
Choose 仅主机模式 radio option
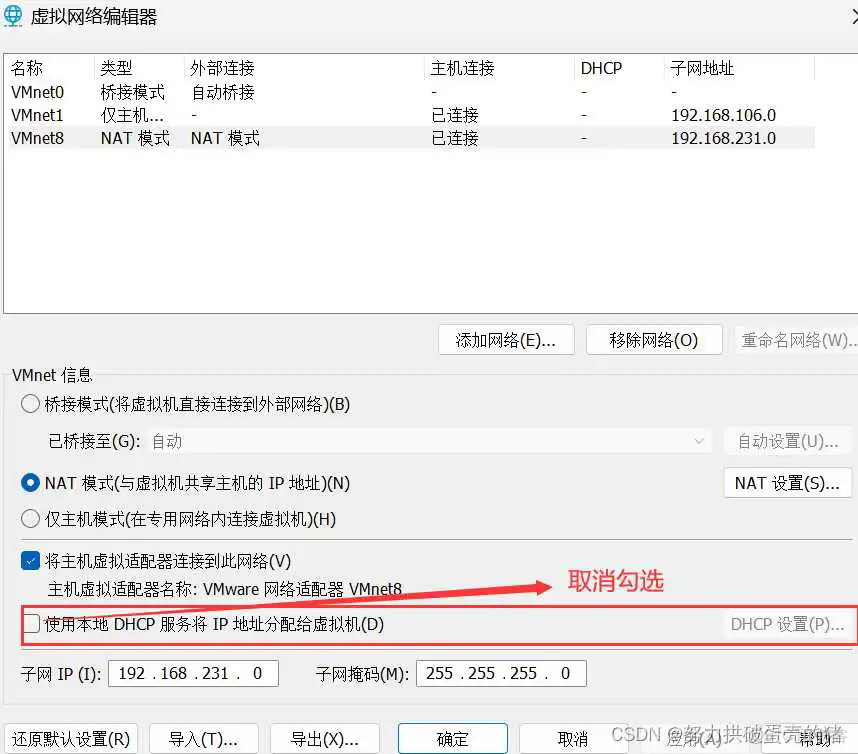pyautogui.click(x=30, y=519)
